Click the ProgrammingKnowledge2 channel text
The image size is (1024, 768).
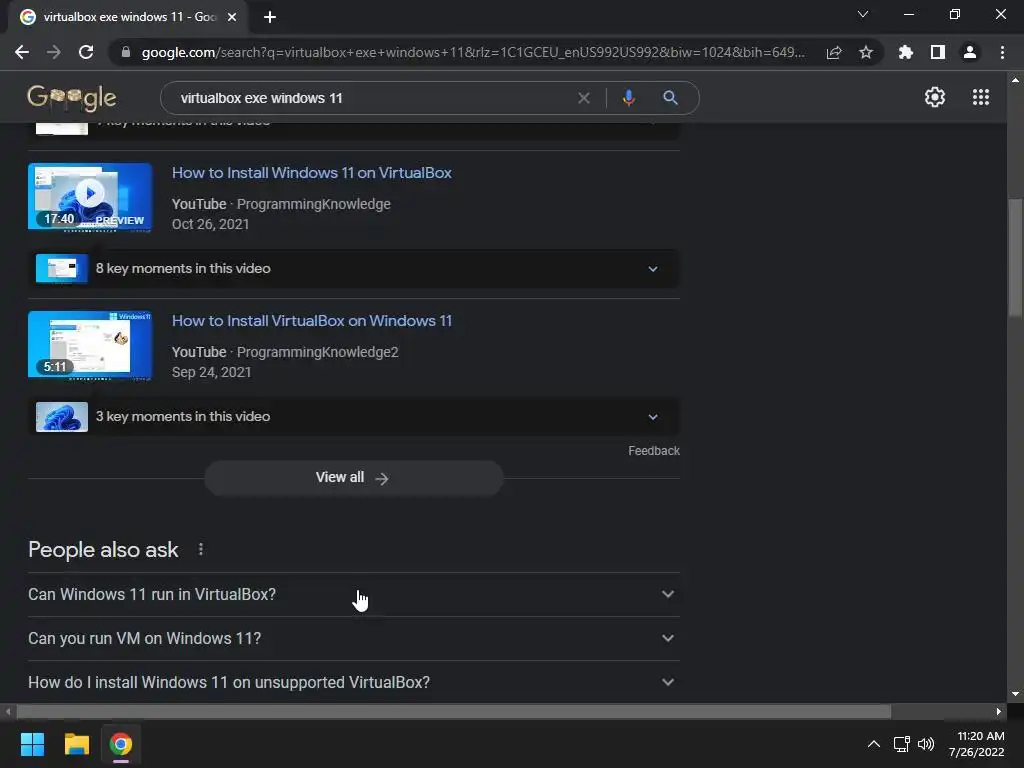pyautogui.click(x=317, y=352)
